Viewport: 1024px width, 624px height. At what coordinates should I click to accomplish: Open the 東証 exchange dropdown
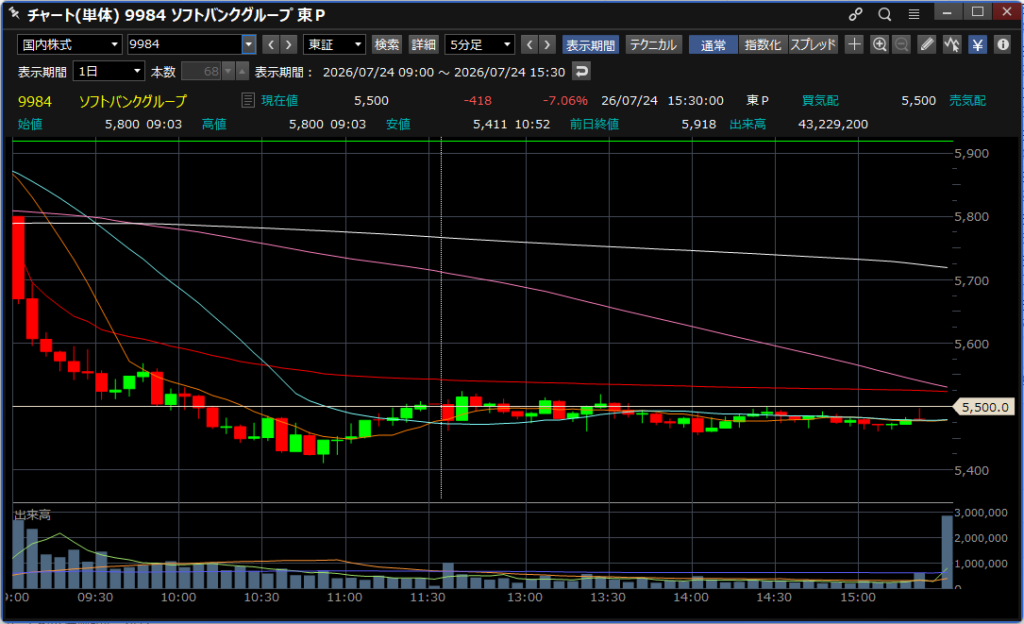334,44
